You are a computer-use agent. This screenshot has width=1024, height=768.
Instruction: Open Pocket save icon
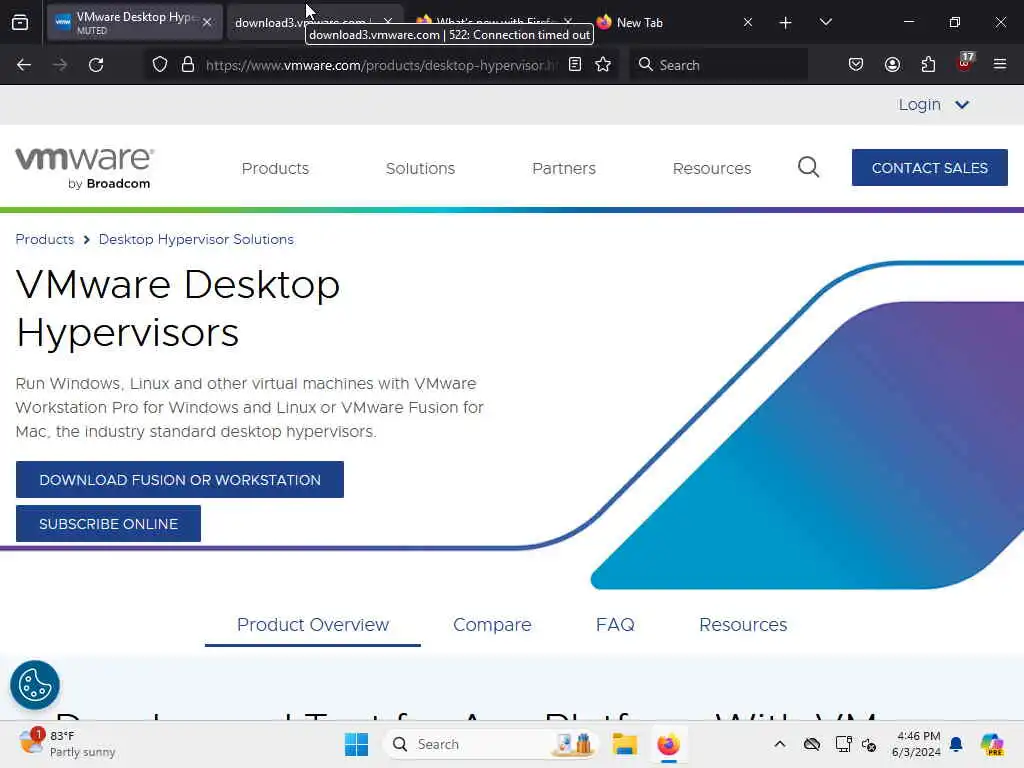pos(856,65)
